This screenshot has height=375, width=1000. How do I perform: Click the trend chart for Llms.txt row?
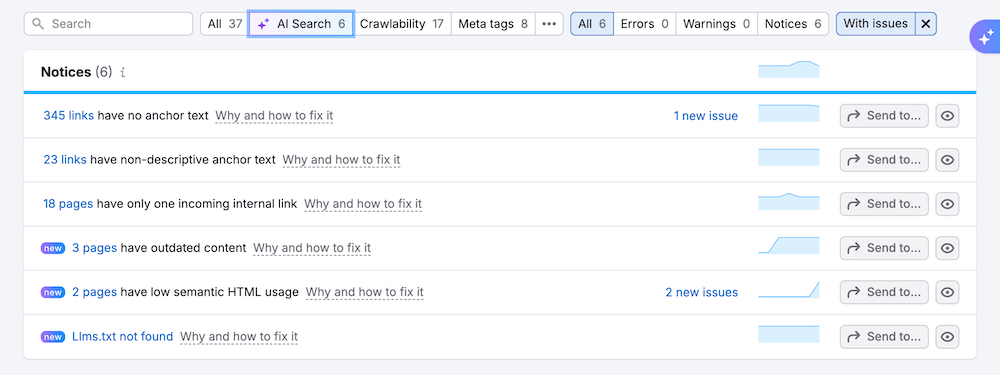click(x=789, y=334)
